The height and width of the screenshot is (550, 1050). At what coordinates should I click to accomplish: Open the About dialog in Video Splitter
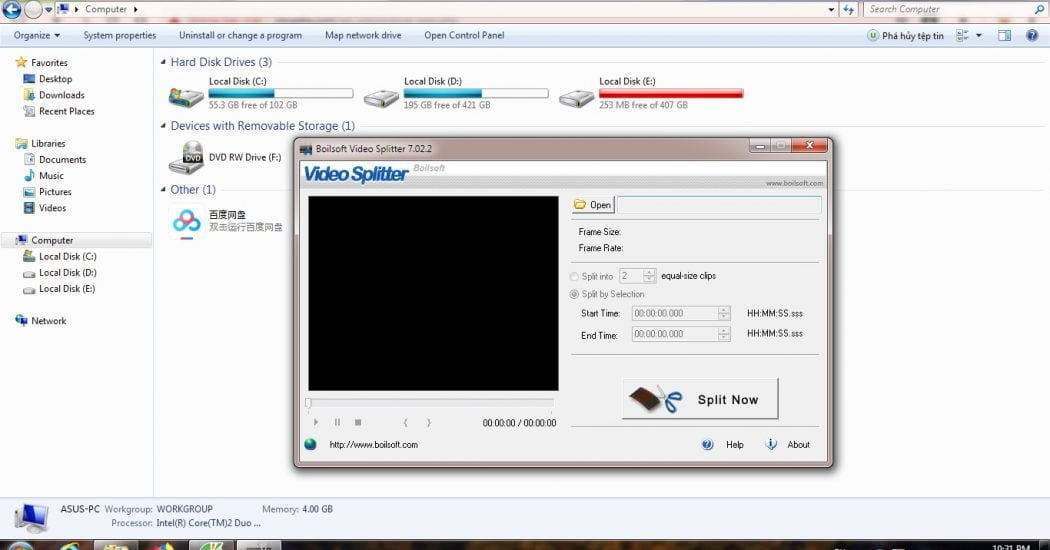click(798, 445)
